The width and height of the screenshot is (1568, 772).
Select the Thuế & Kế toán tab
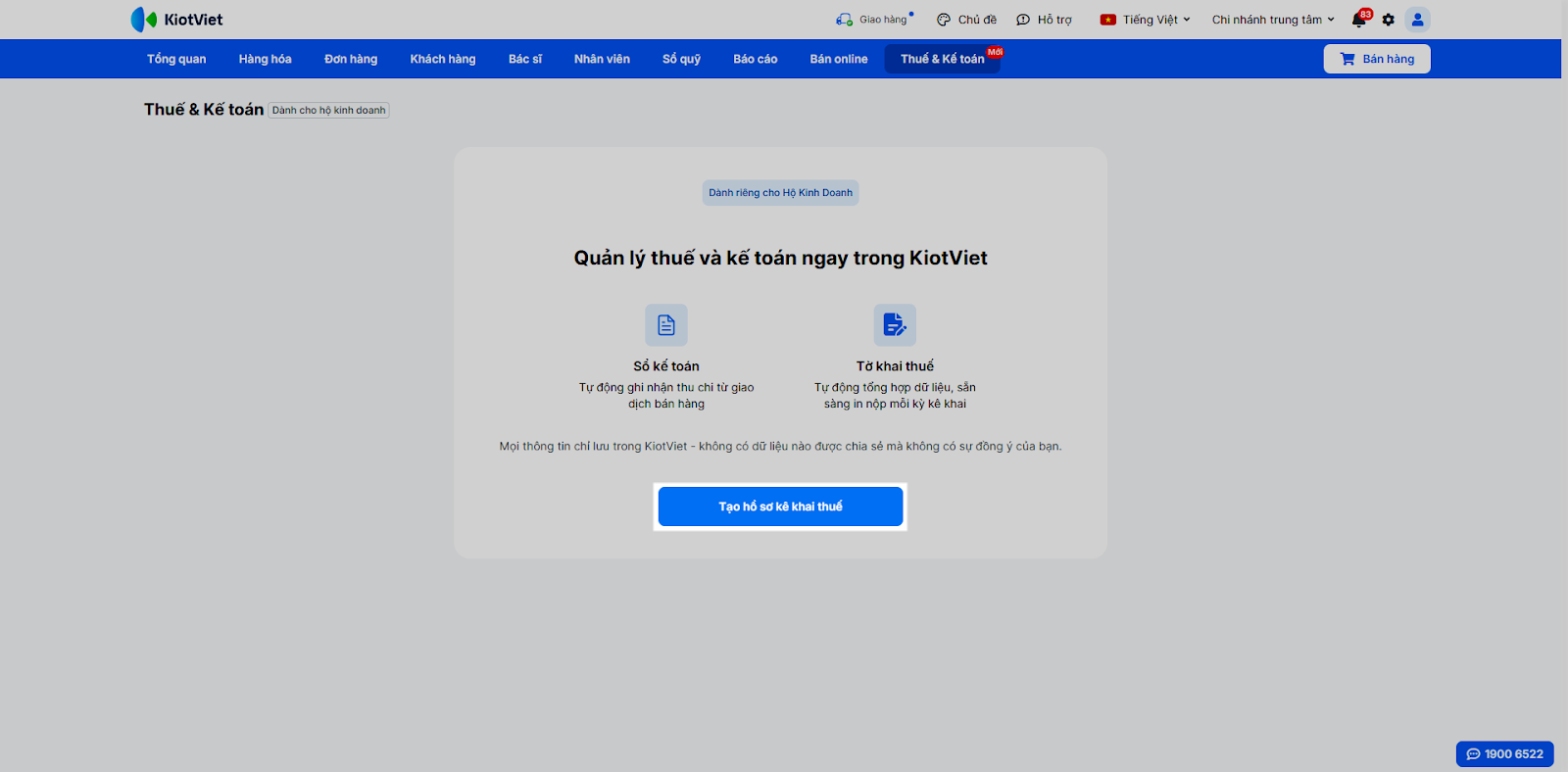click(x=943, y=59)
